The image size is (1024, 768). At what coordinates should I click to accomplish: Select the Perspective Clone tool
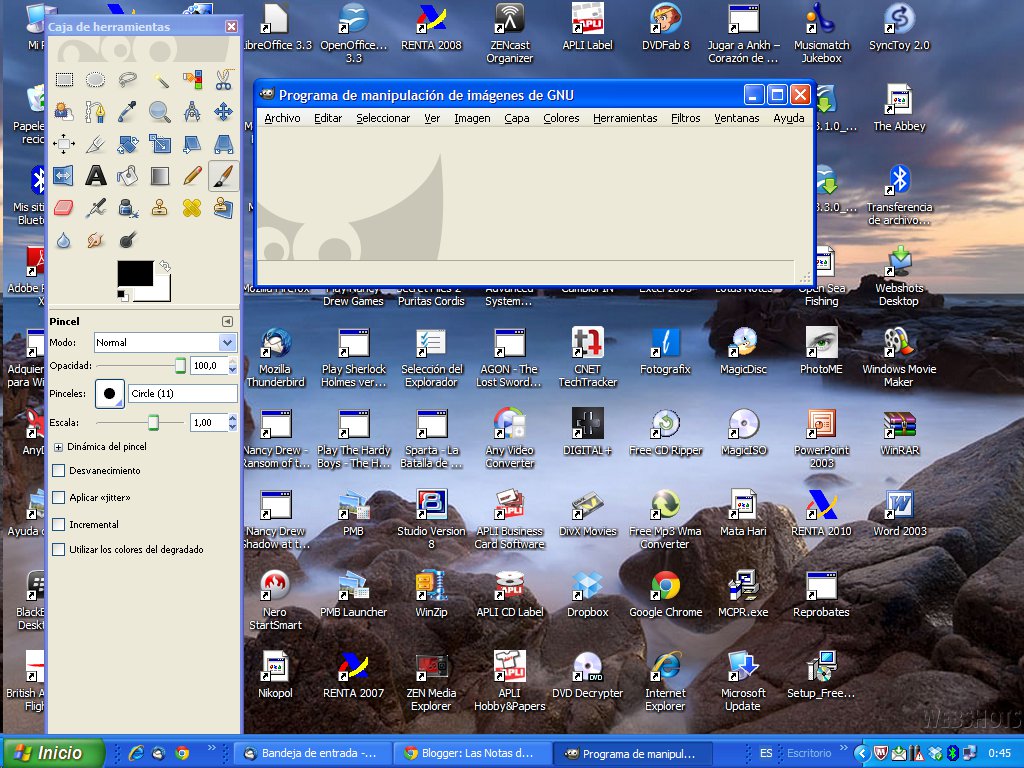(x=223, y=208)
